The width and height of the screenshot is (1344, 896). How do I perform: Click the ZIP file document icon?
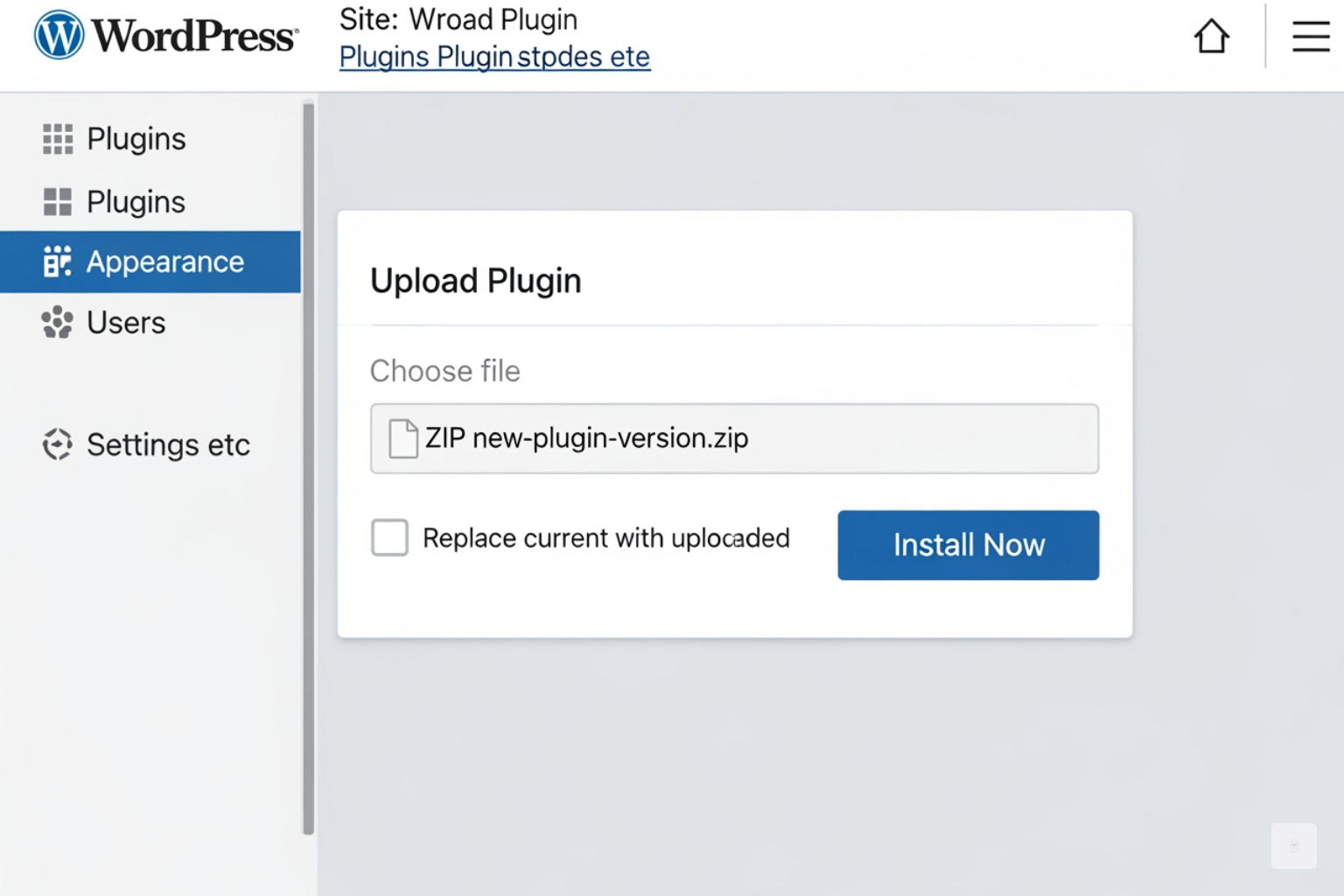(403, 438)
